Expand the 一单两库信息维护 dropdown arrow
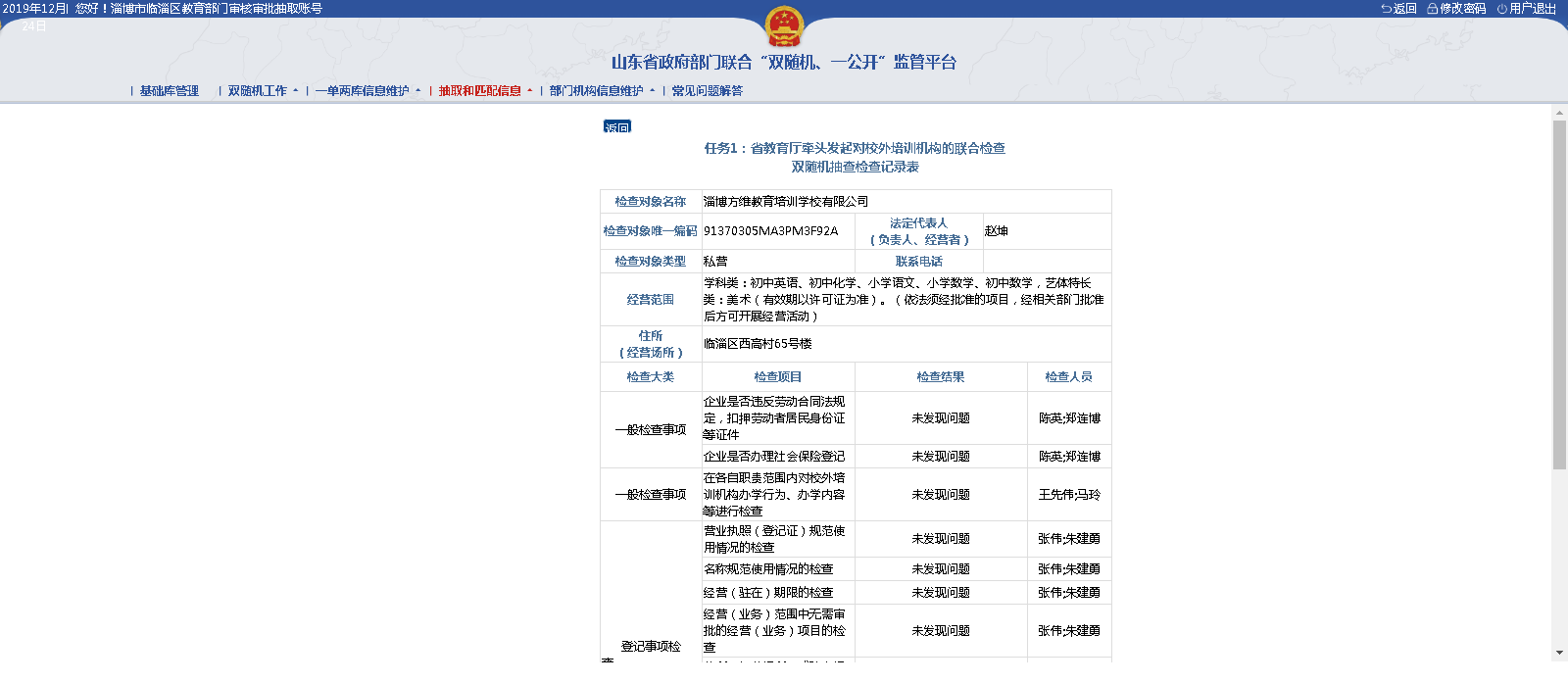1568x684 pixels. (x=417, y=91)
